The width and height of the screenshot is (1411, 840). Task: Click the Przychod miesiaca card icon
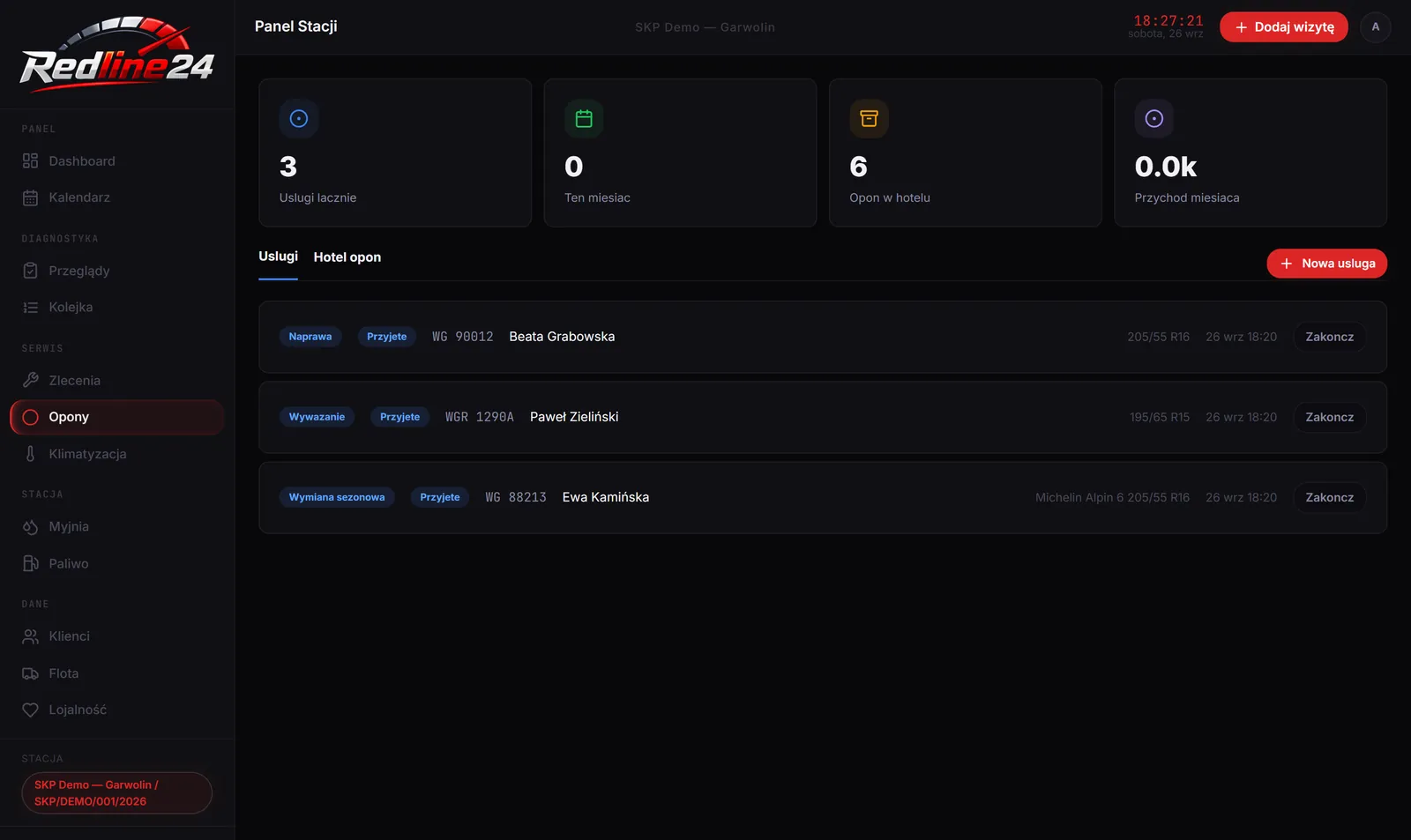(x=1153, y=118)
